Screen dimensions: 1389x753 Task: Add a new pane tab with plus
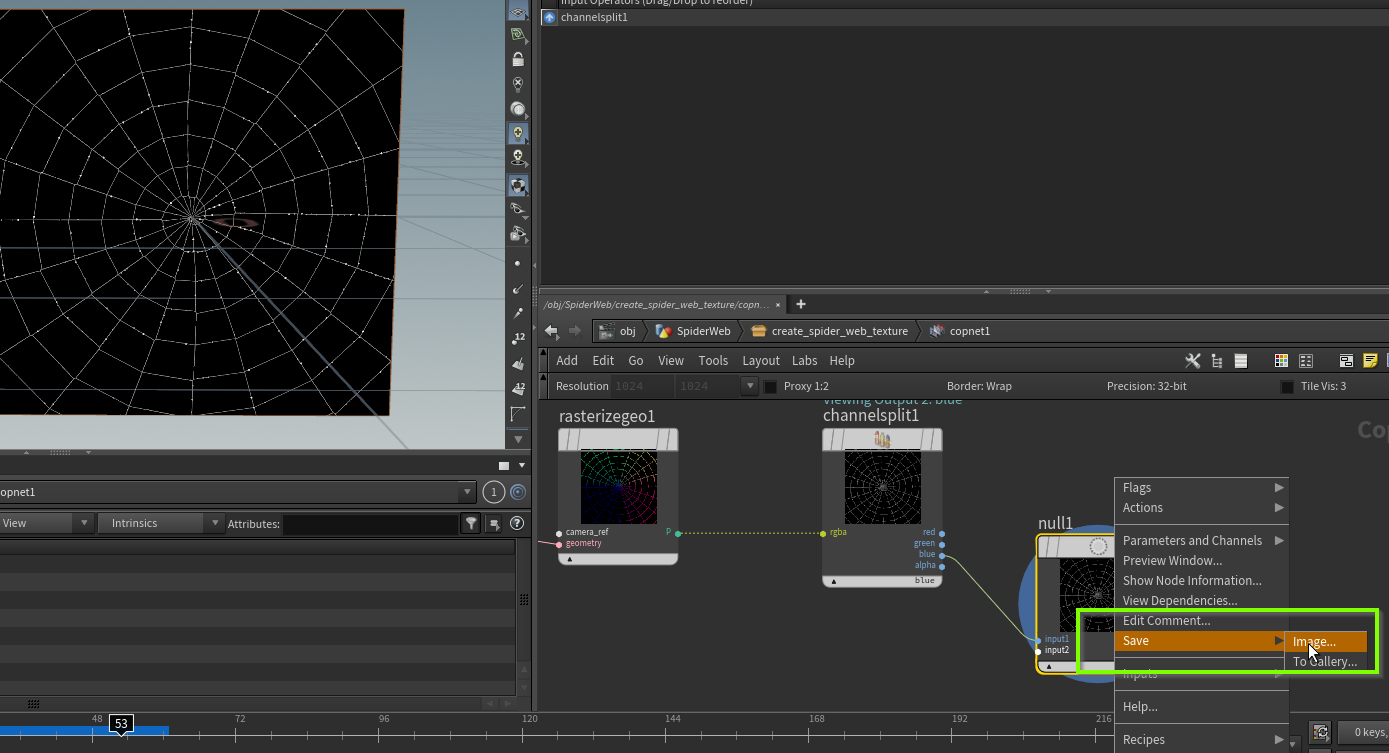pyautogui.click(x=800, y=304)
